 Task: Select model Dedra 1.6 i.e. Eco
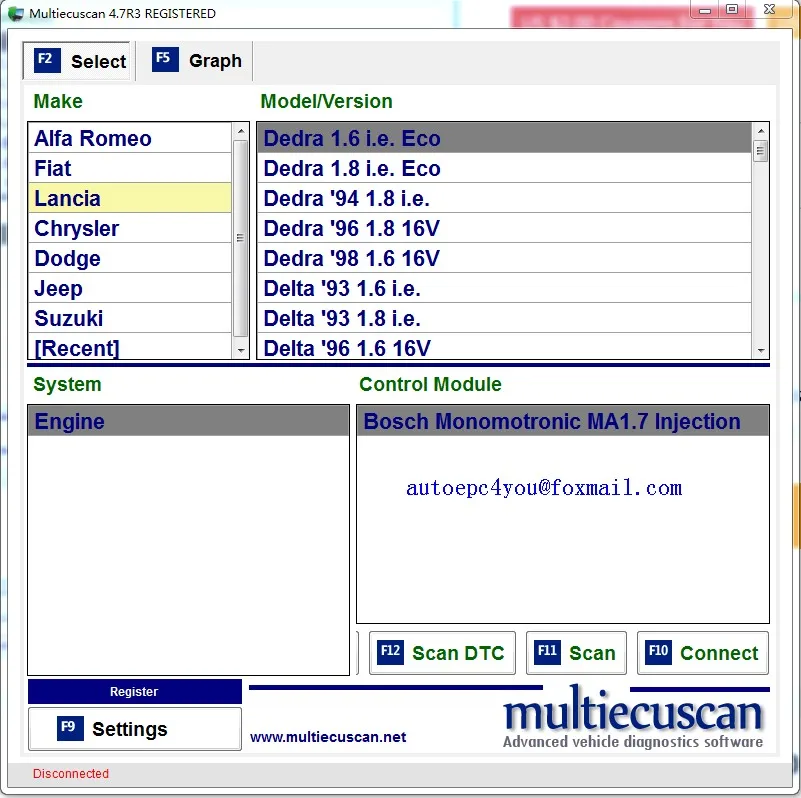[x=504, y=138]
